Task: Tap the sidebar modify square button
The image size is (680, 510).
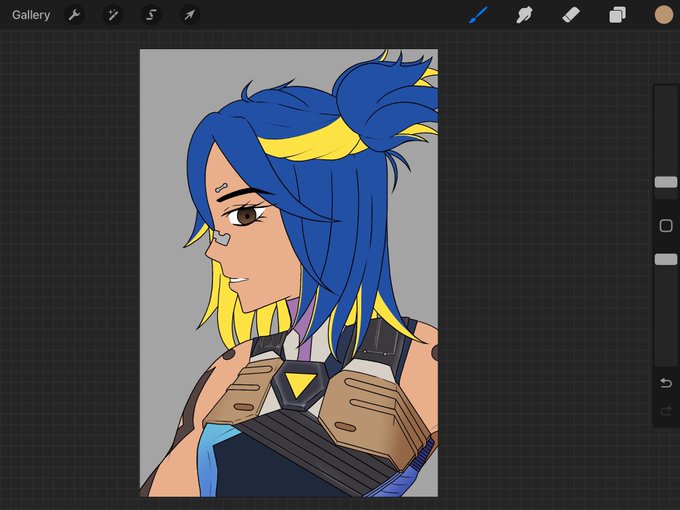Action: (666, 226)
